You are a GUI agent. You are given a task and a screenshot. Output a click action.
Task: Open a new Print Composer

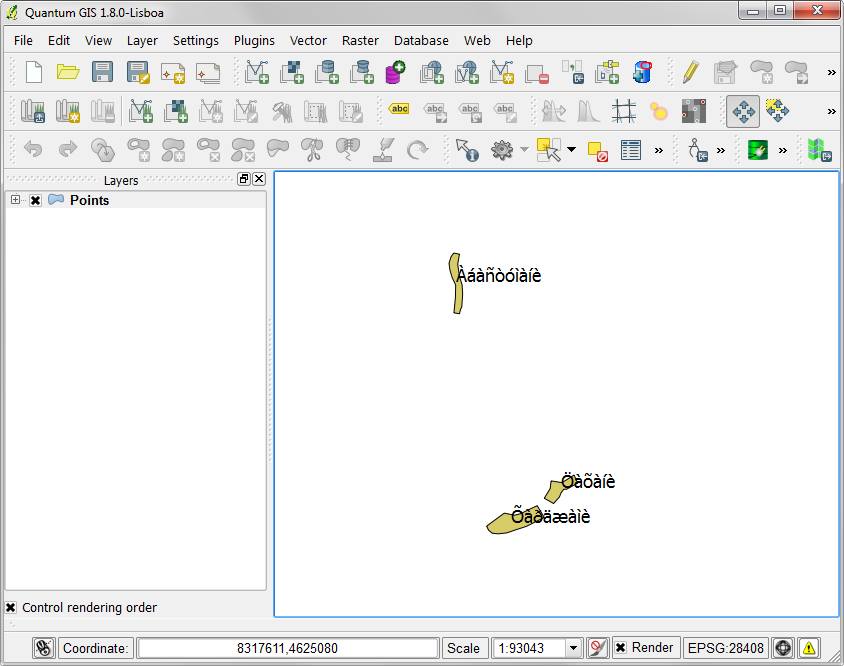[x=173, y=72]
